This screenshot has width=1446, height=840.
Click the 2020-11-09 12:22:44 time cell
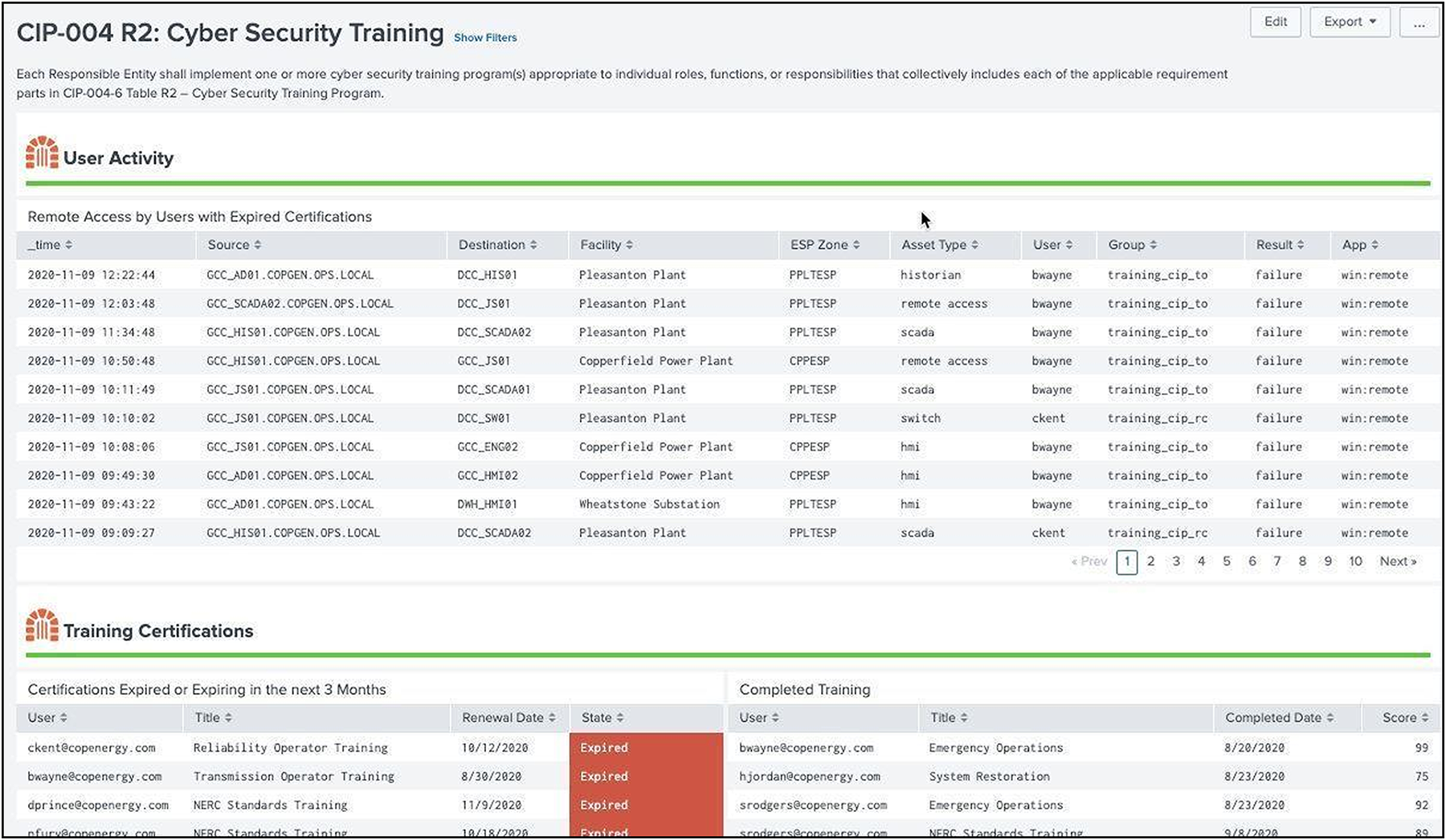(92, 275)
